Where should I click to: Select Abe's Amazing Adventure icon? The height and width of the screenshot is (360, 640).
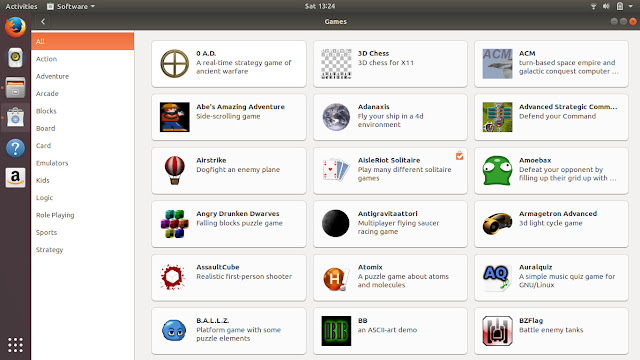[x=174, y=117]
